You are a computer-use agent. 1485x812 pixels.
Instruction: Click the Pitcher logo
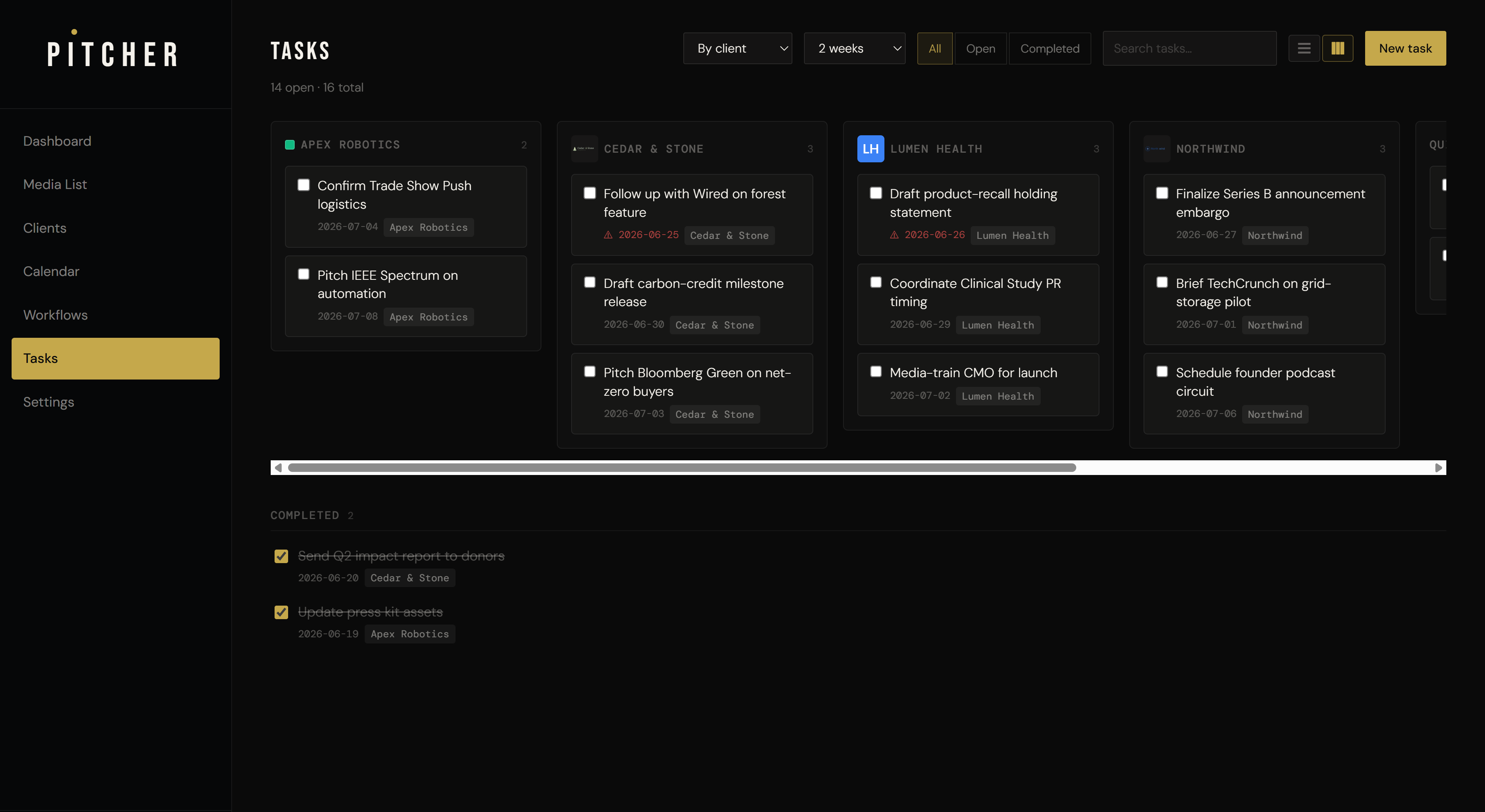[113, 48]
